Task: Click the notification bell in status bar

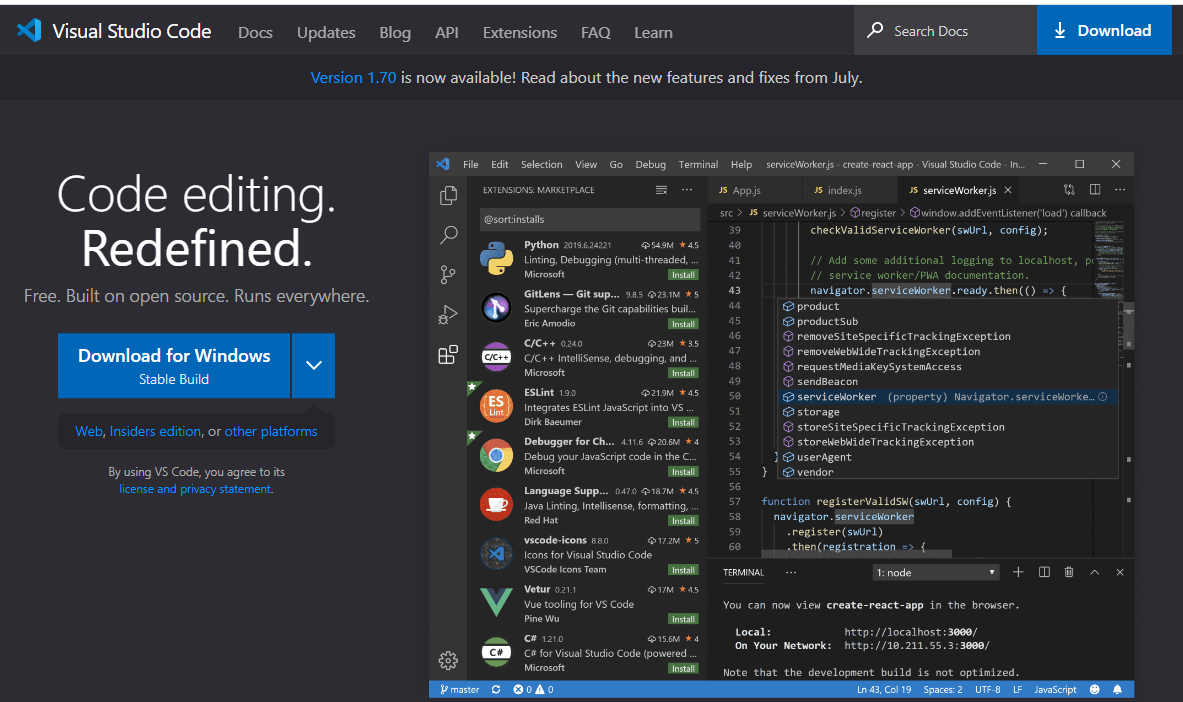Action: pos(1117,689)
